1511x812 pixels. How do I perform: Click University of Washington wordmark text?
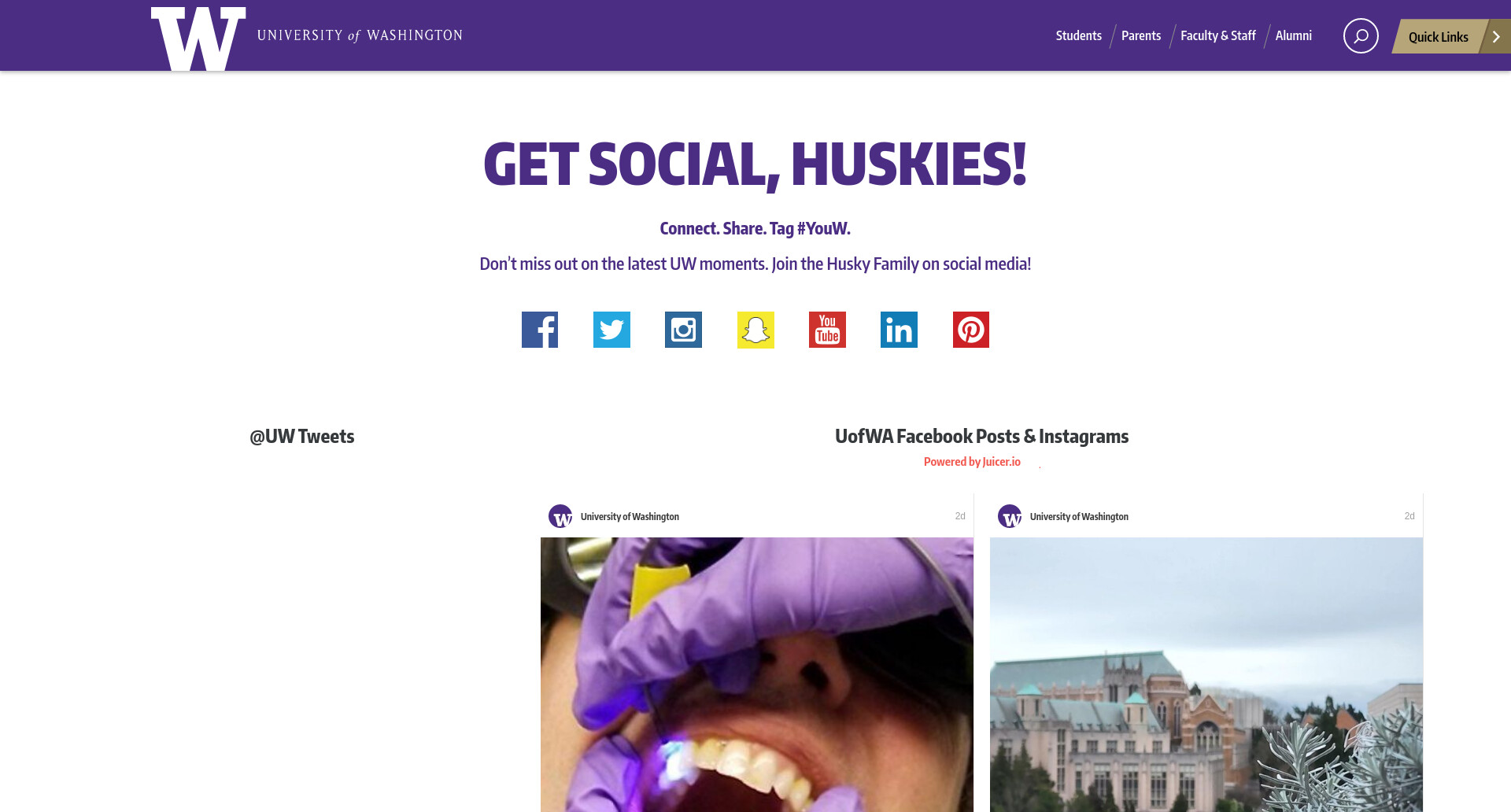(360, 35)
